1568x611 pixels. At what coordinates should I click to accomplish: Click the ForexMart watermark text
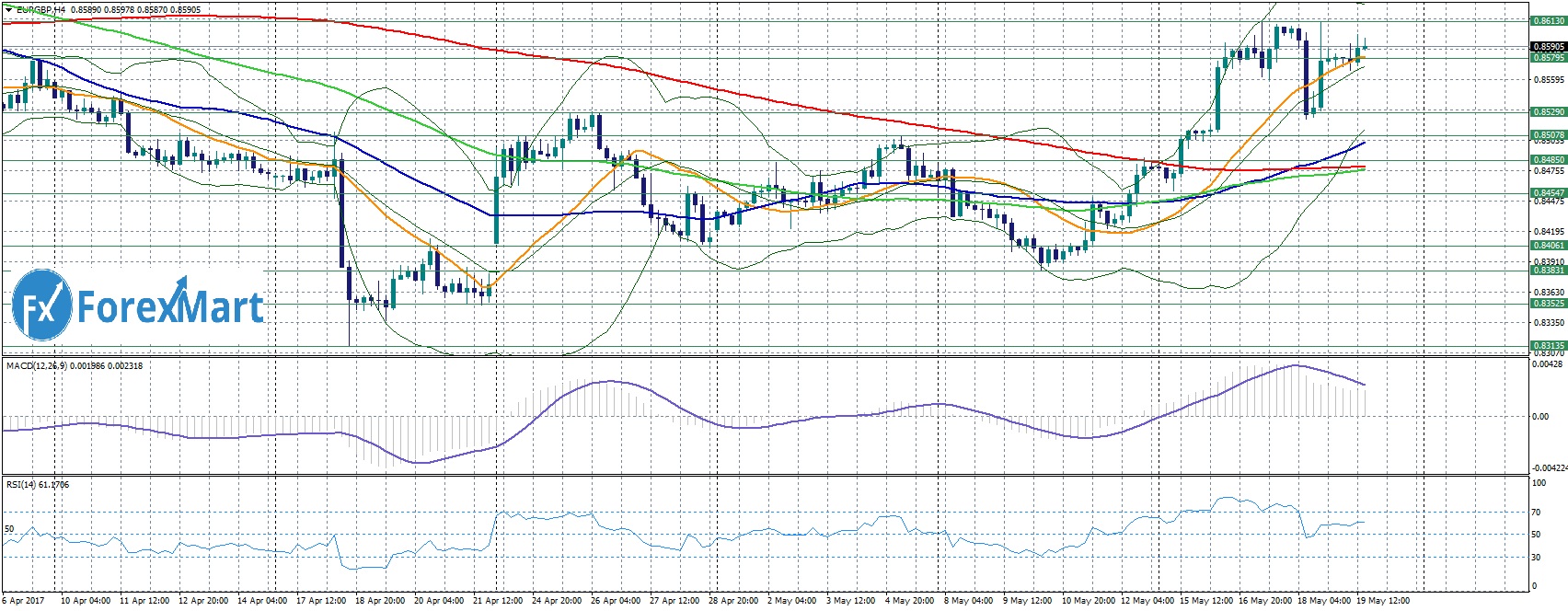pyautogui.click(x=170, y=306)
